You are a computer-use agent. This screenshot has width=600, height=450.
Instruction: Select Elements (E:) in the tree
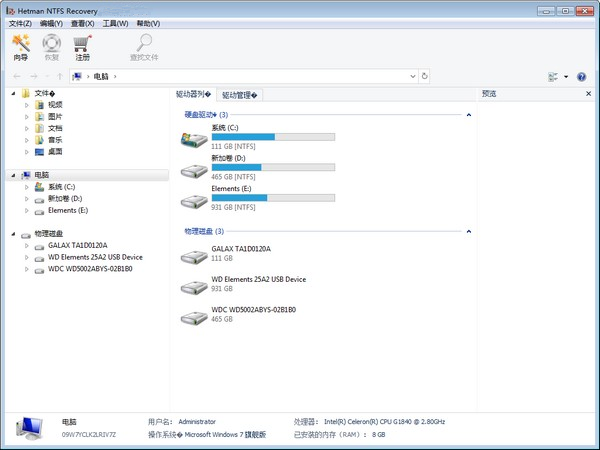pos(68,210)
